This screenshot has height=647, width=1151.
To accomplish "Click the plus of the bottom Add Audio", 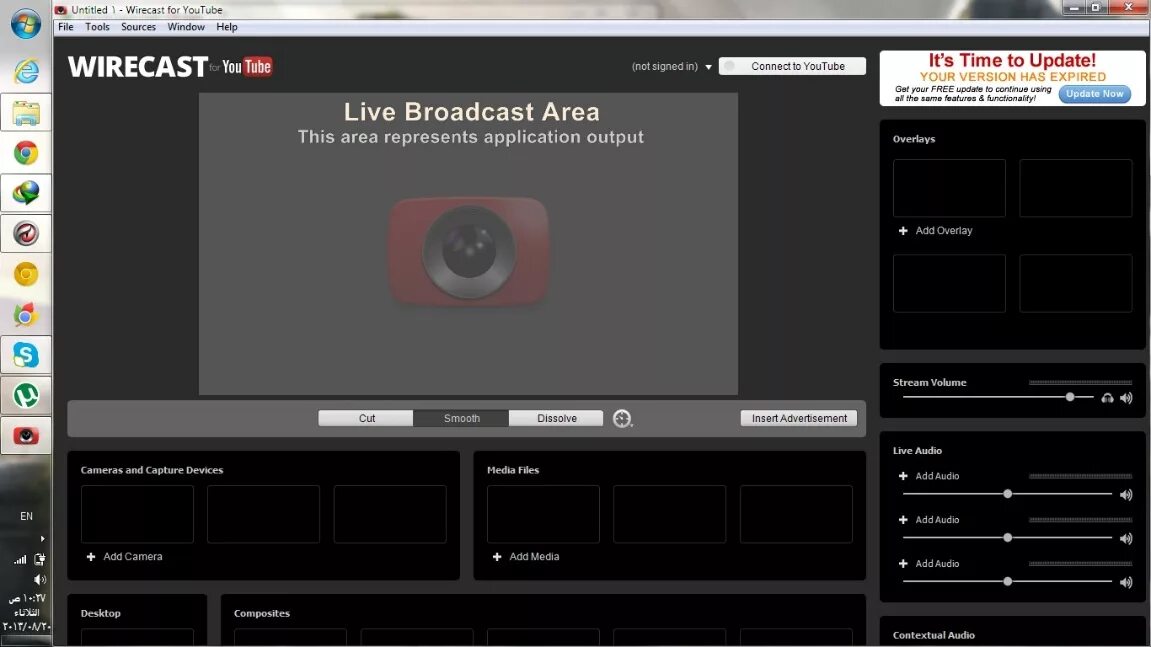I will pyautogui.click(x=903, y=564).
